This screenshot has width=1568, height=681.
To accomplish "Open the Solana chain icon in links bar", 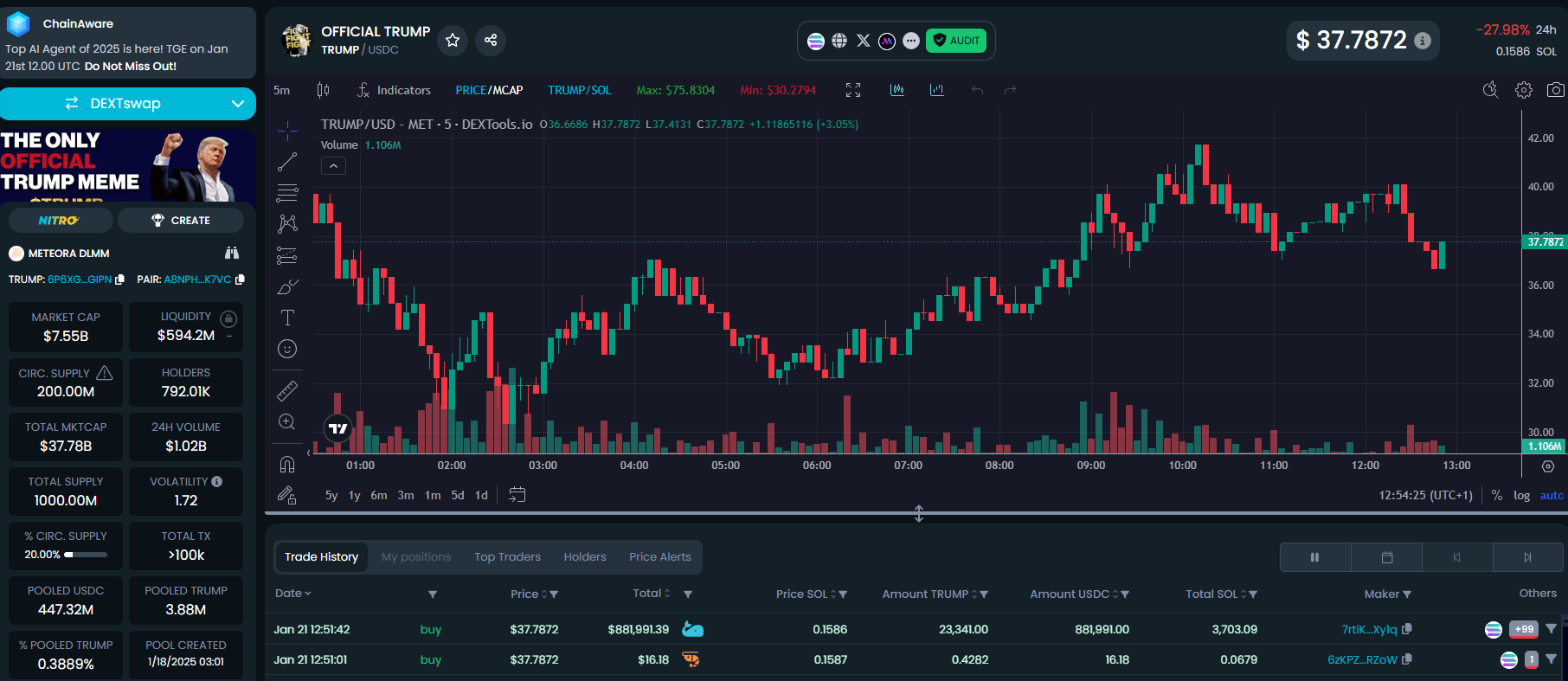I will click(815, 41).
